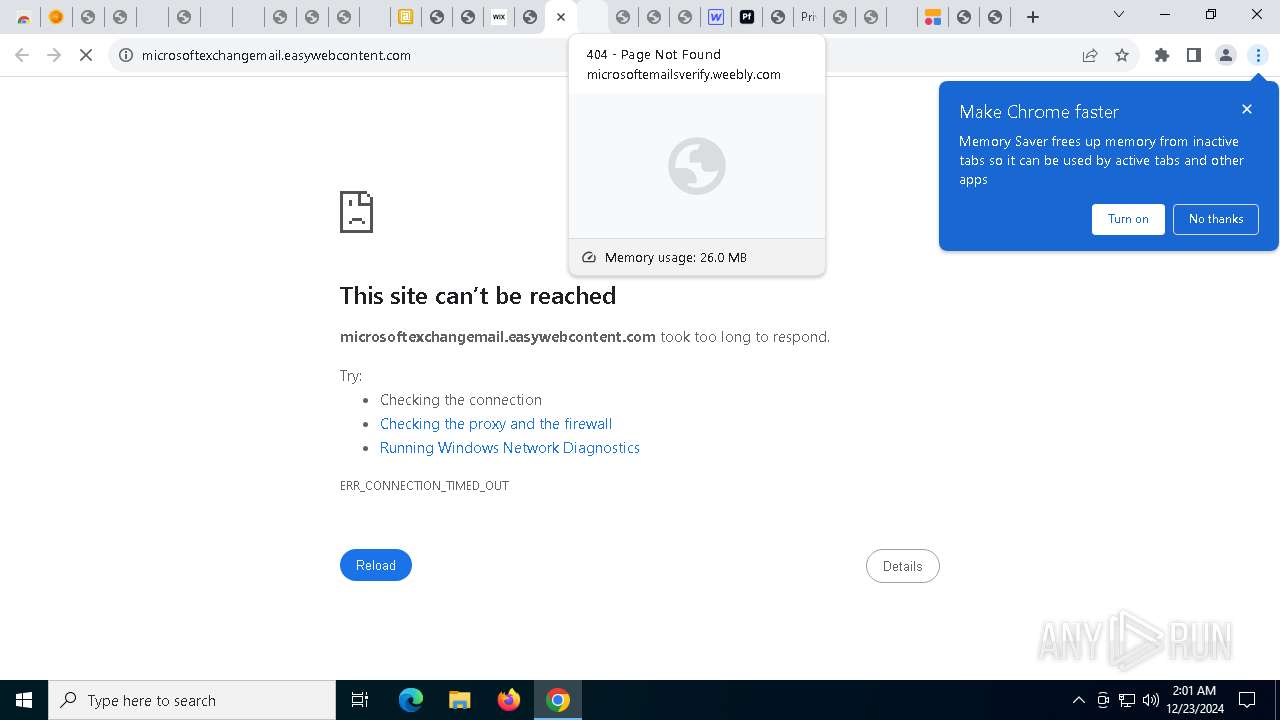The image size is (1280, 720).
Task: Open the notifications action center
Action: (1247, 700)
